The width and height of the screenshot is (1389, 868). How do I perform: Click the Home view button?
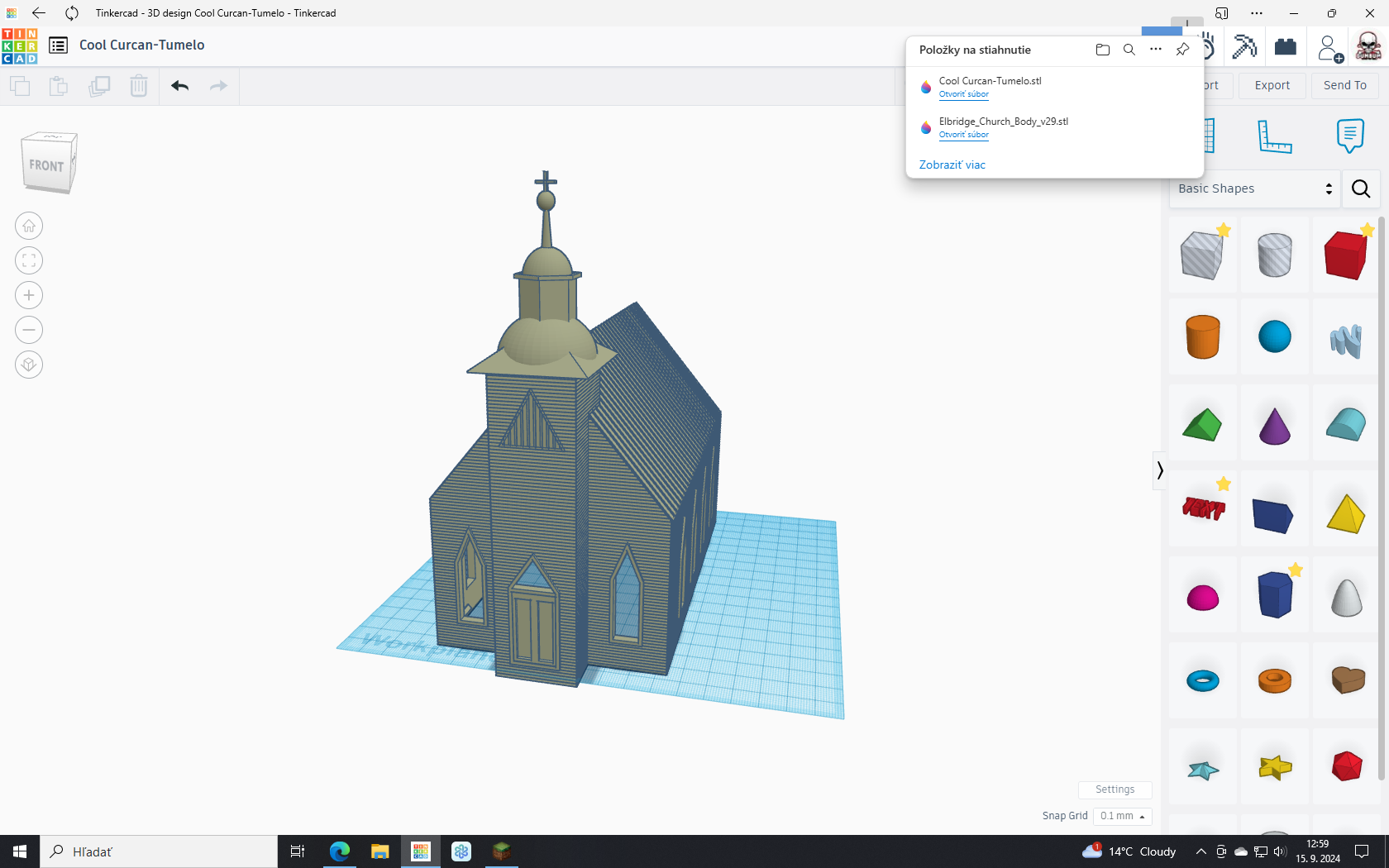(29, 226)
